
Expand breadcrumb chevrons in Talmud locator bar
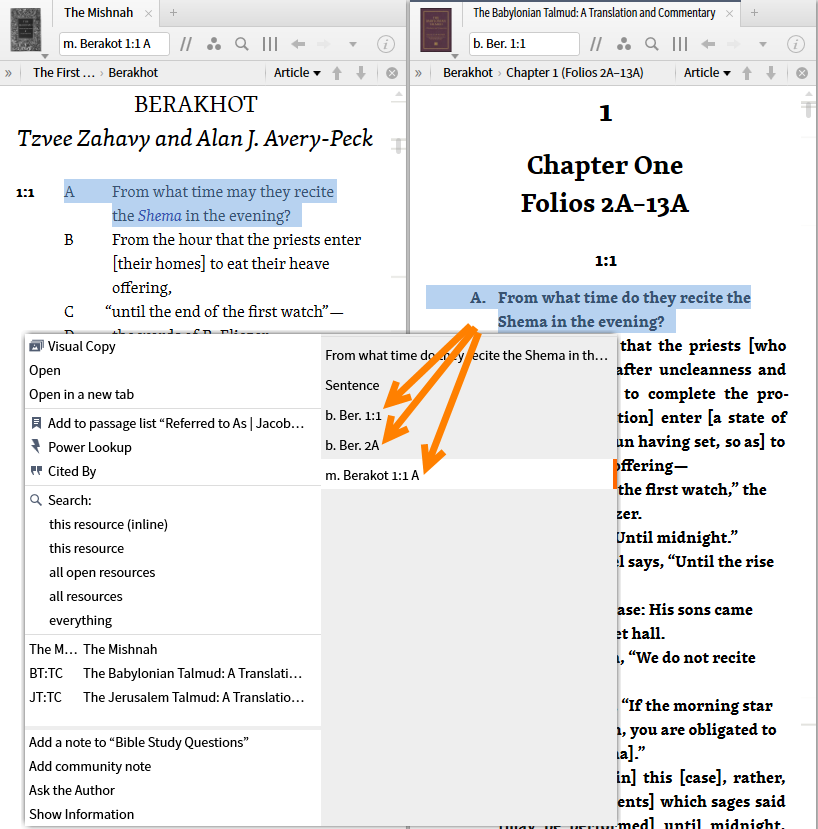pos(418,73)
